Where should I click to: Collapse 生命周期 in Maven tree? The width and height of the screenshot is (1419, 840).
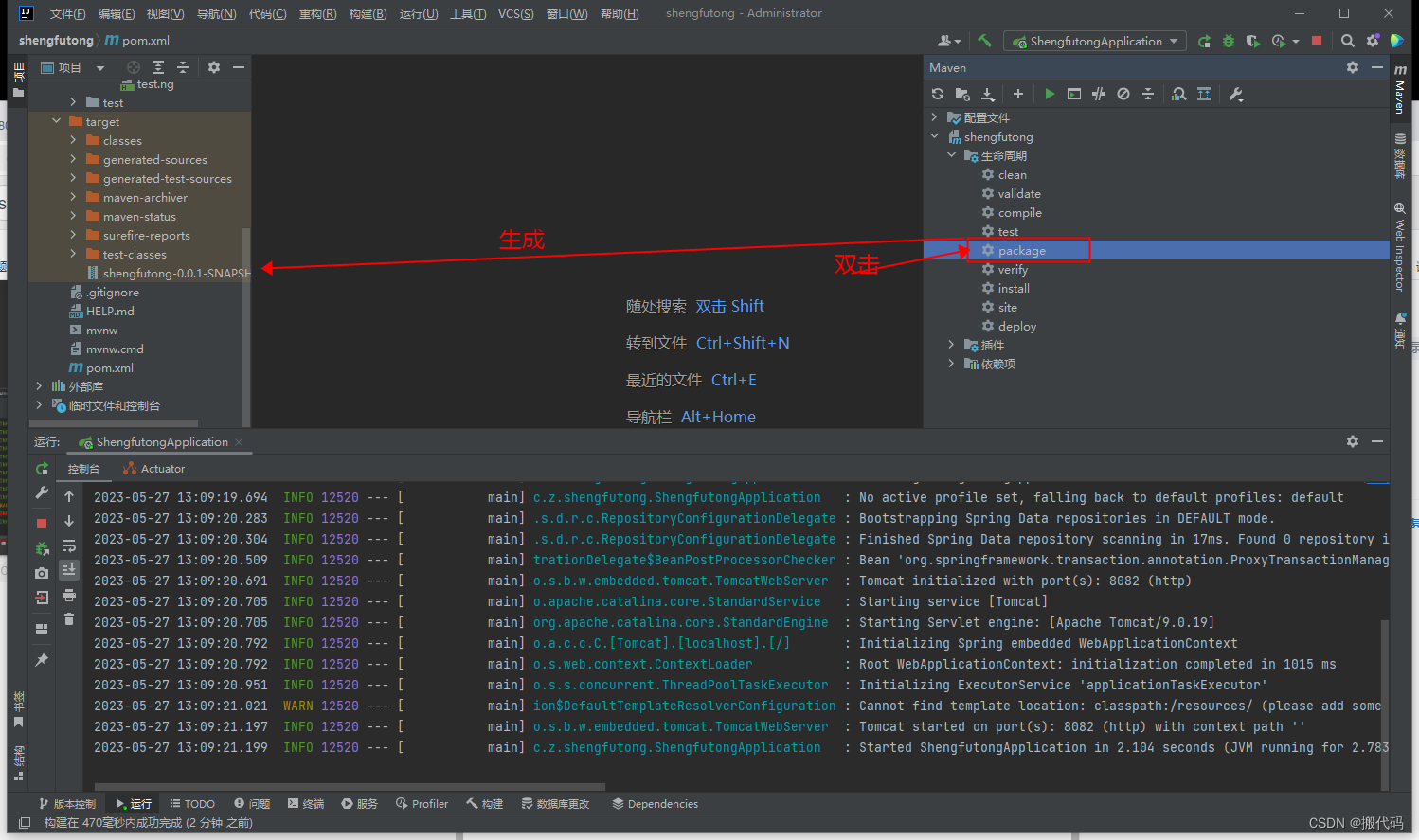coord(952,155)
